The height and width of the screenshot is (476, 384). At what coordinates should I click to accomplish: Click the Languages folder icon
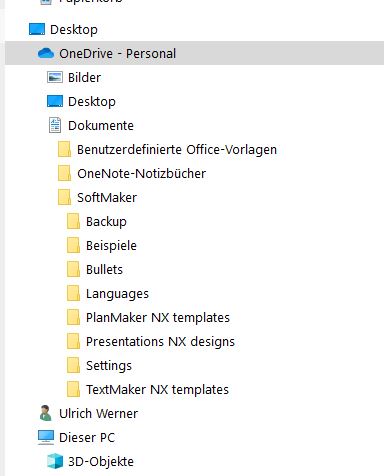tap(73, 293)
